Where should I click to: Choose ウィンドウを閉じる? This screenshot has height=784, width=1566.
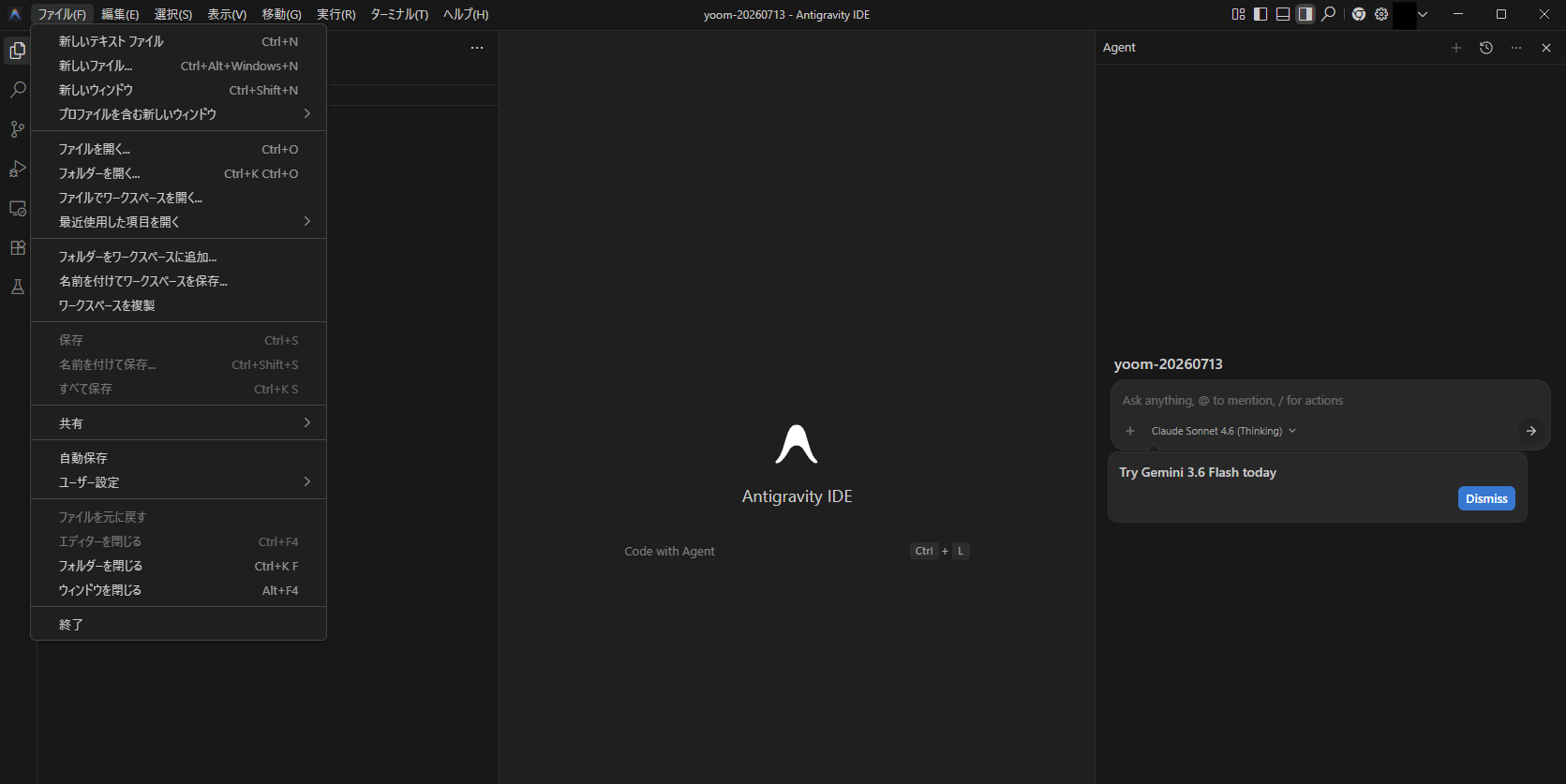pos(178,590)
